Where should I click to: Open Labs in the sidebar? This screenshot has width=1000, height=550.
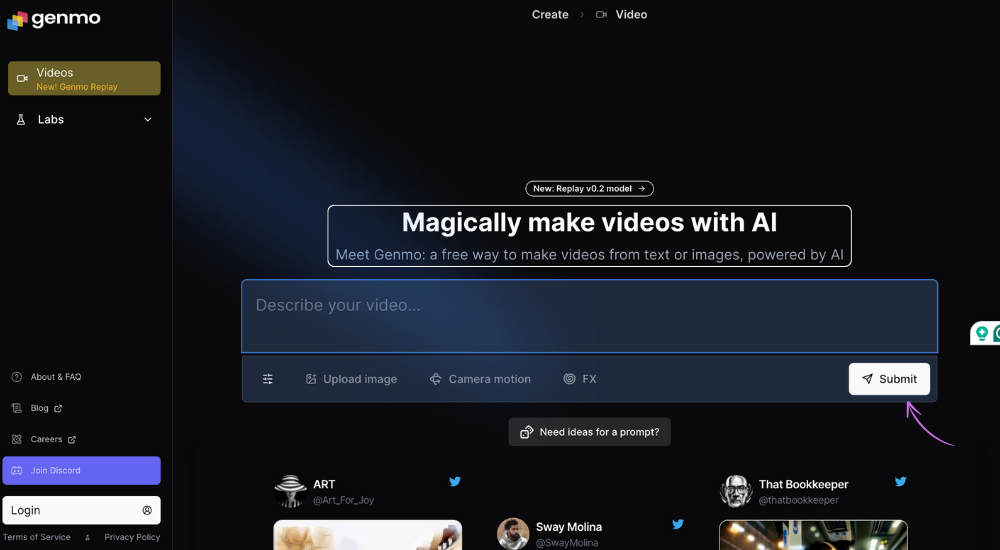point(84,119)
